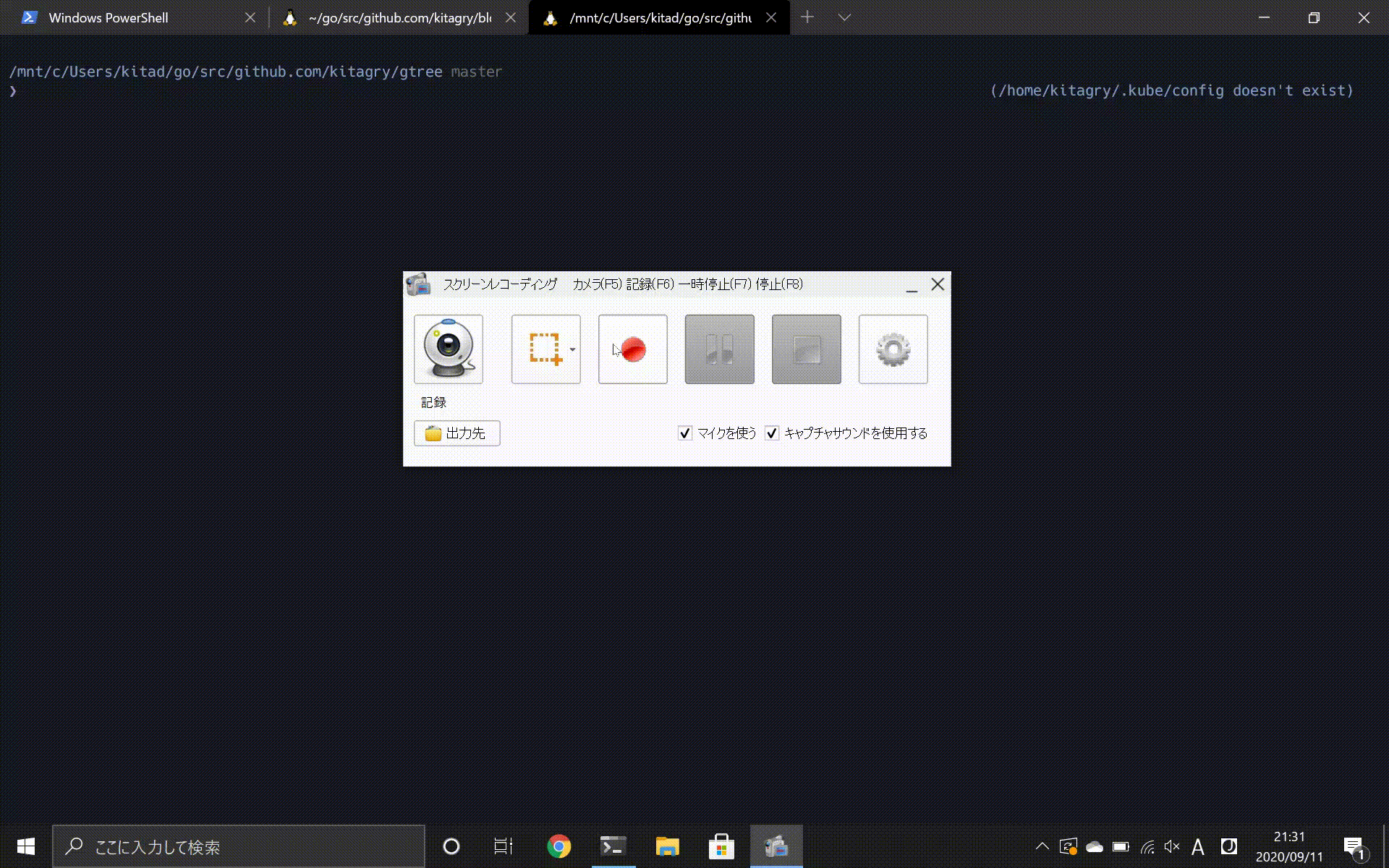Open Cortana circle icon on taskbar
Viewport: 1389px width, 868px height.
click(x=451, y=846)
